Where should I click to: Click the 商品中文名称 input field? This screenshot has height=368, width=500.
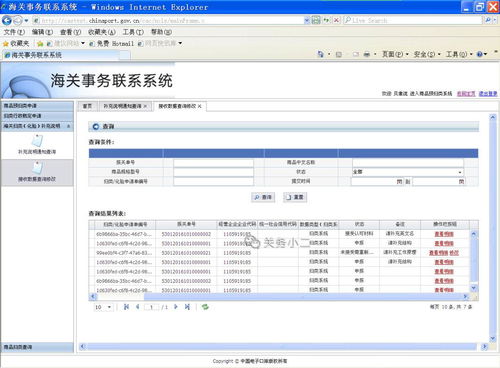[x=408, y=163]
